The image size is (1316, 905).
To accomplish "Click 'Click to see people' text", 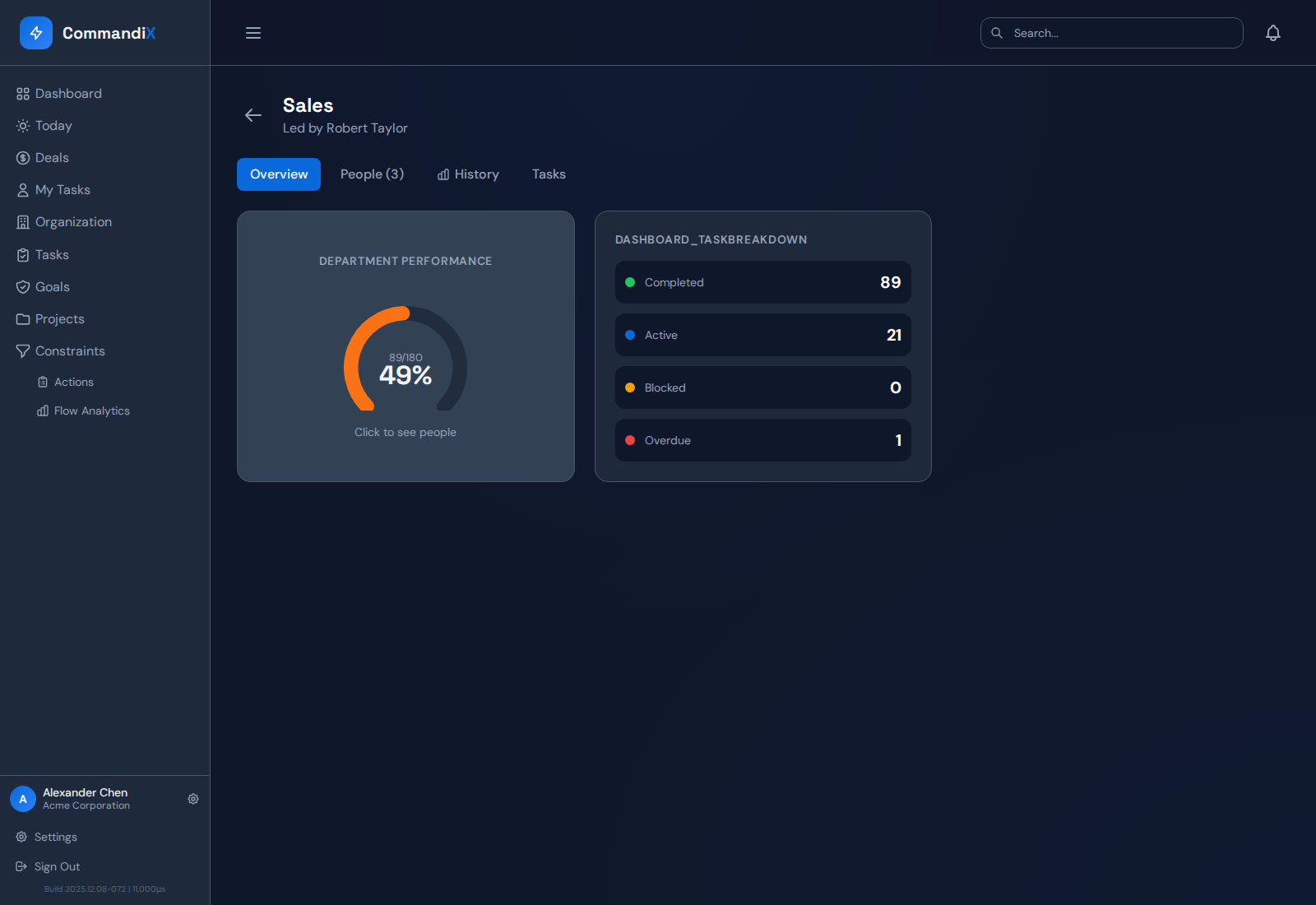I will tap(405, 432).
